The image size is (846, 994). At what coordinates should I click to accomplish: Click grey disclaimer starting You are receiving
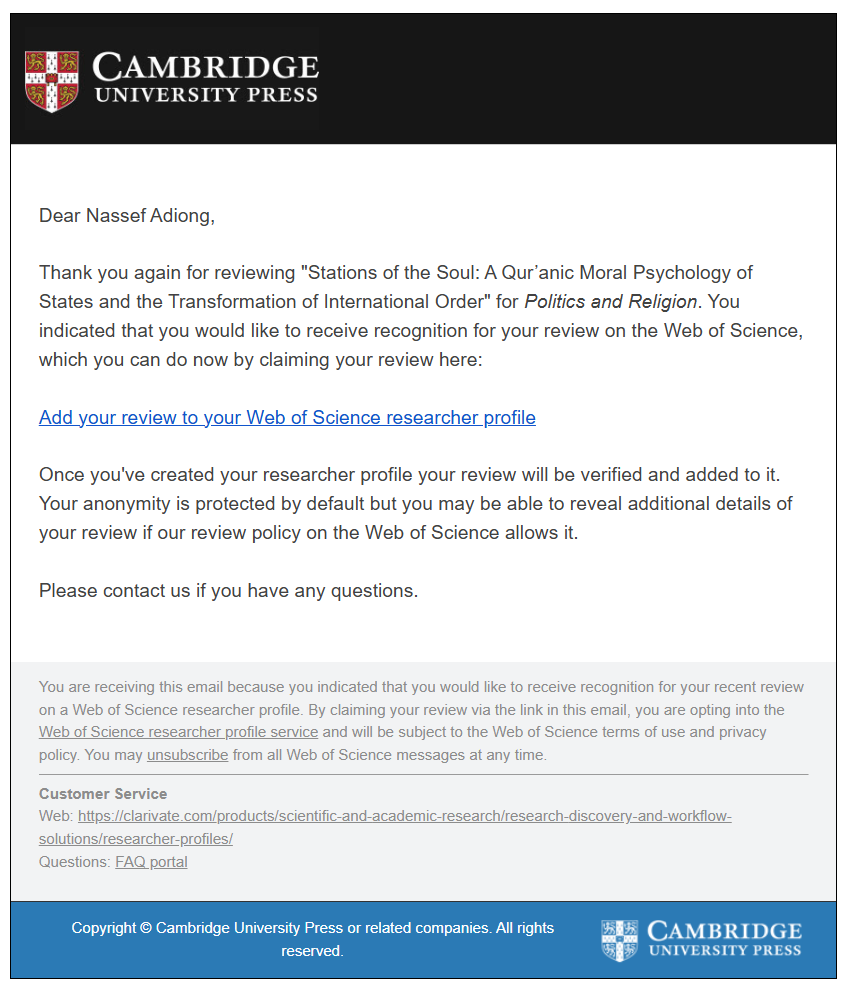[x=421, y=721]
